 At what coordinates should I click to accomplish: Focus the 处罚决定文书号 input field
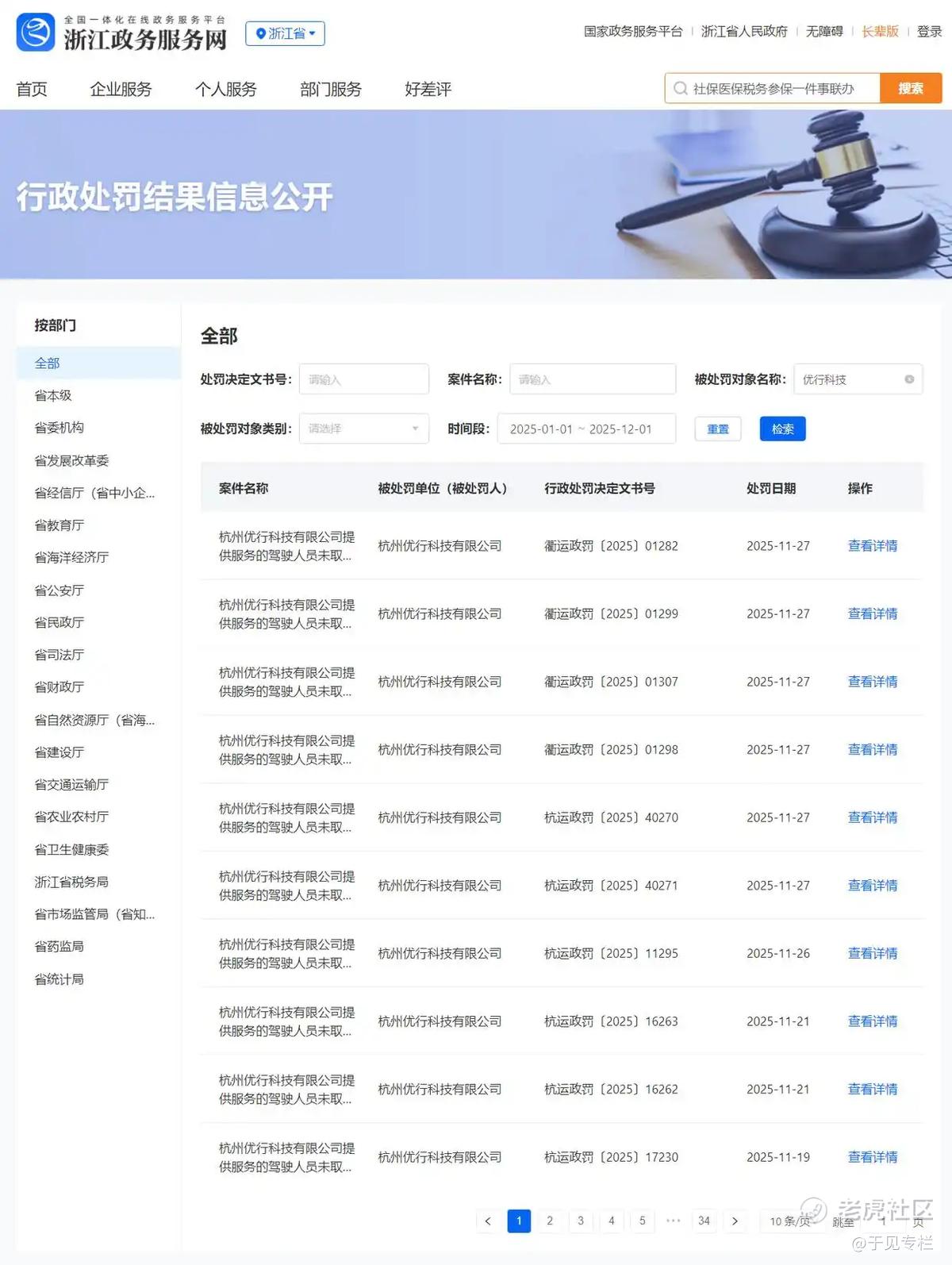(x=363, y=379)
